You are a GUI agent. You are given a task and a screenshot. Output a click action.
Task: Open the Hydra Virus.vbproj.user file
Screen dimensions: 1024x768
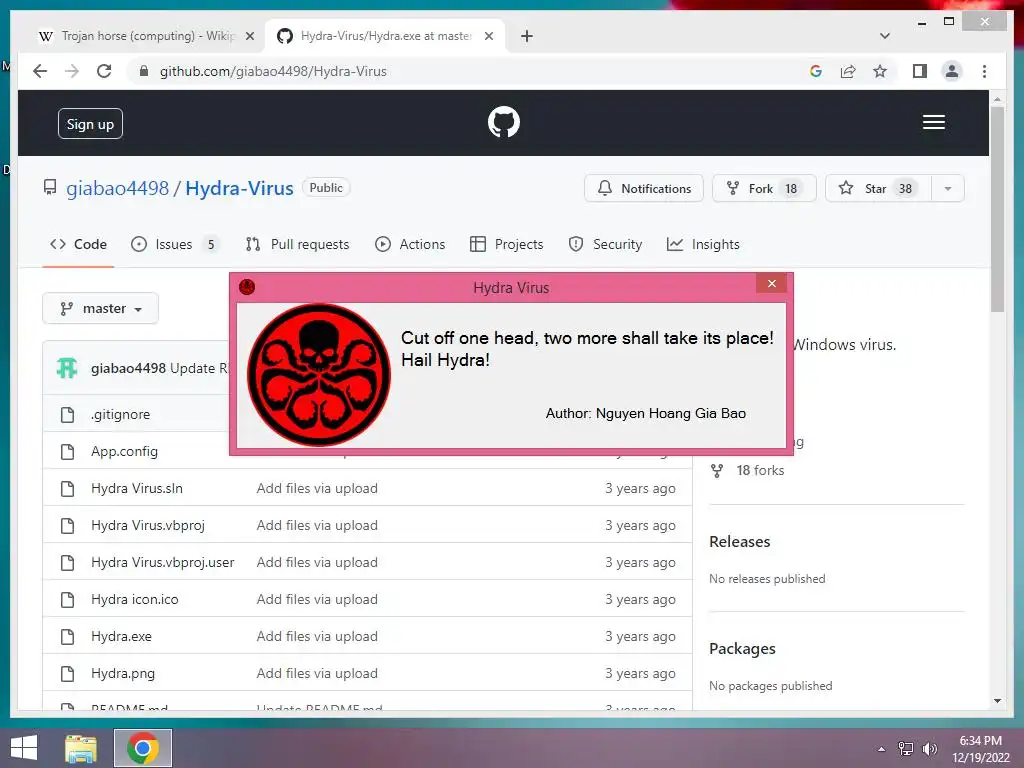[163, 562]
